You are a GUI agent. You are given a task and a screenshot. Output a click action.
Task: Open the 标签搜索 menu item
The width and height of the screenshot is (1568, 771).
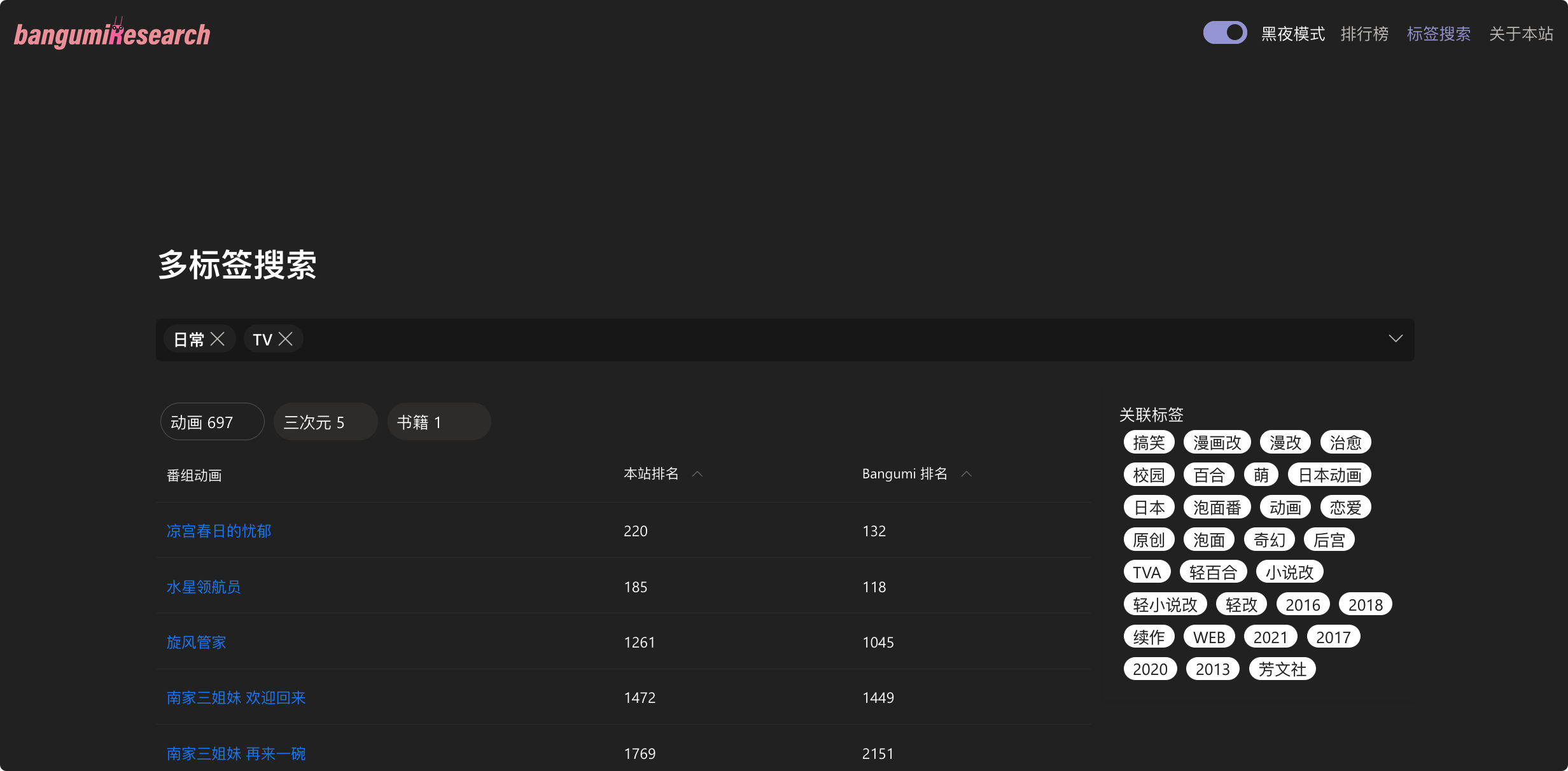coord(1438,34)
